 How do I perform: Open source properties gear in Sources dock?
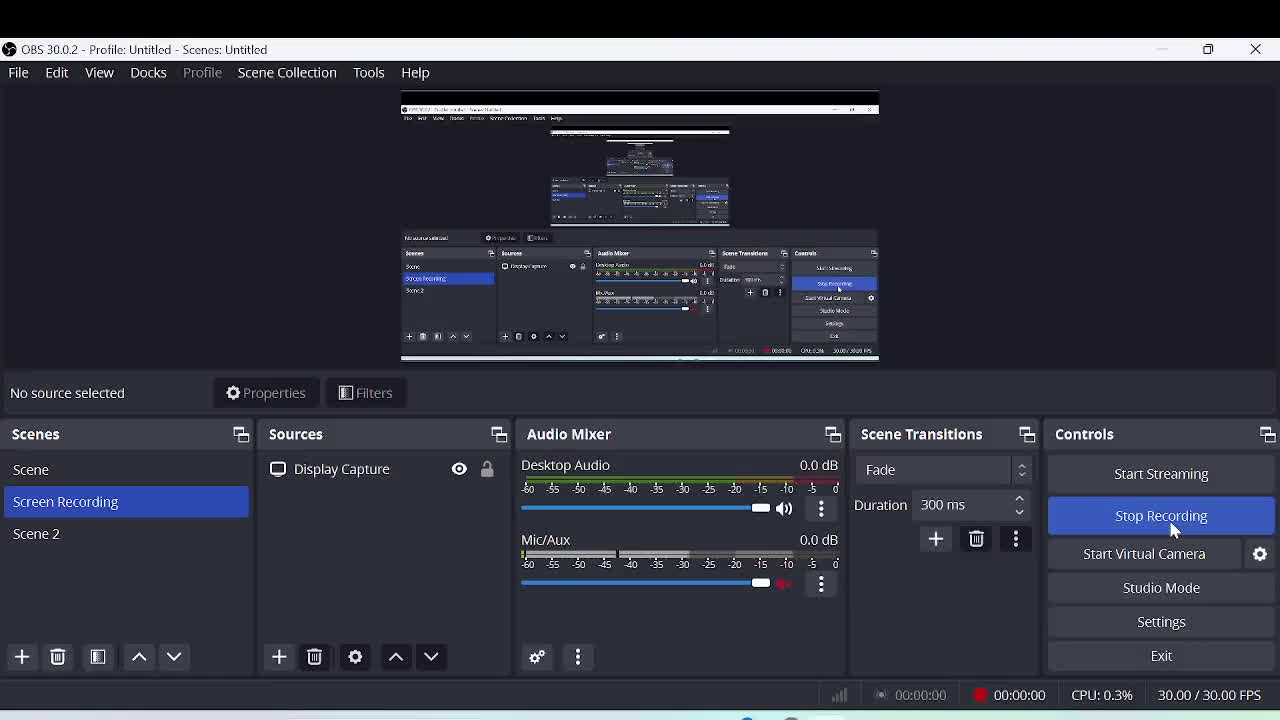pos(355,657)
